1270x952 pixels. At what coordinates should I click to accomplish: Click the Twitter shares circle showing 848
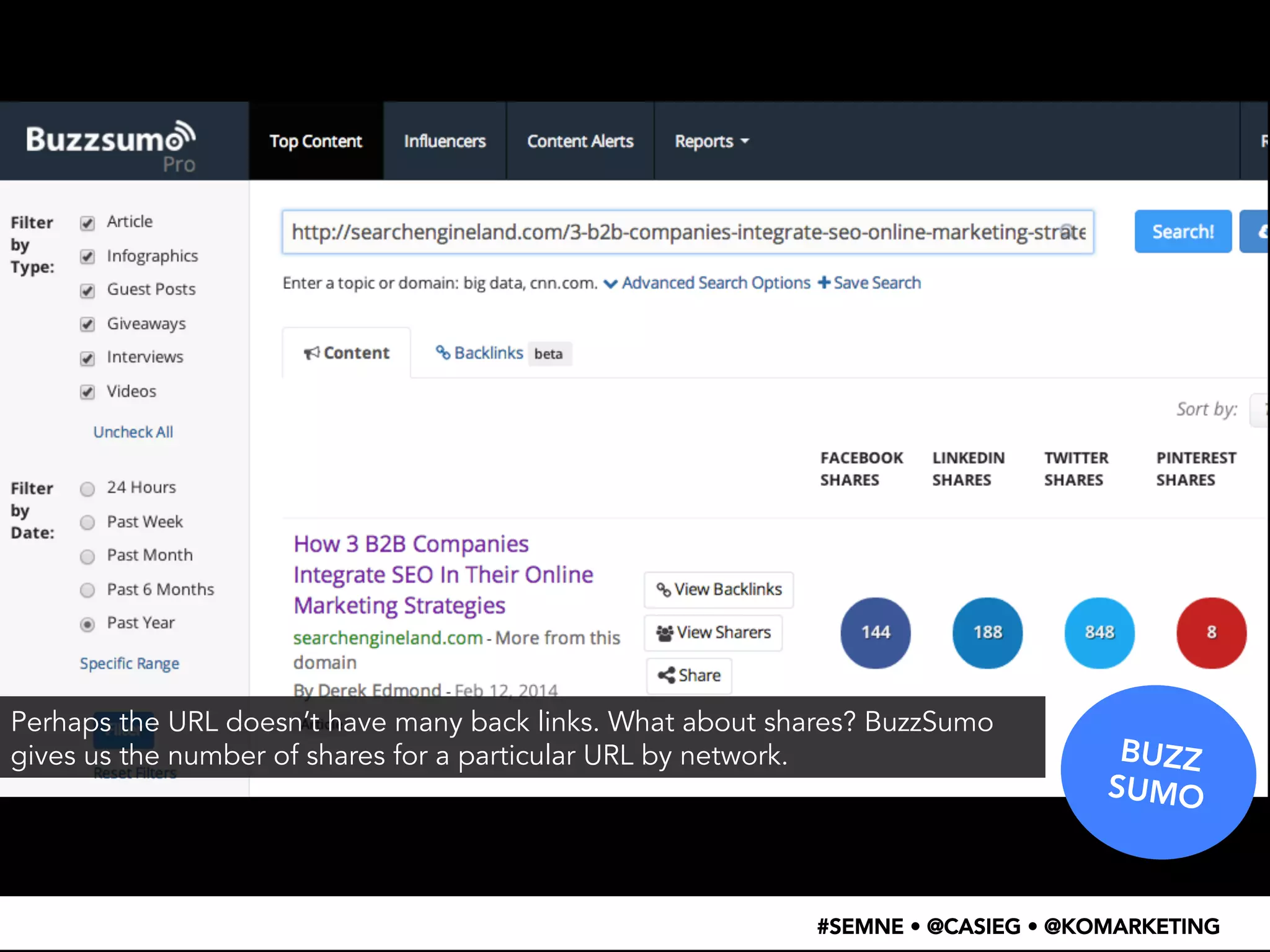point(1099,632)
